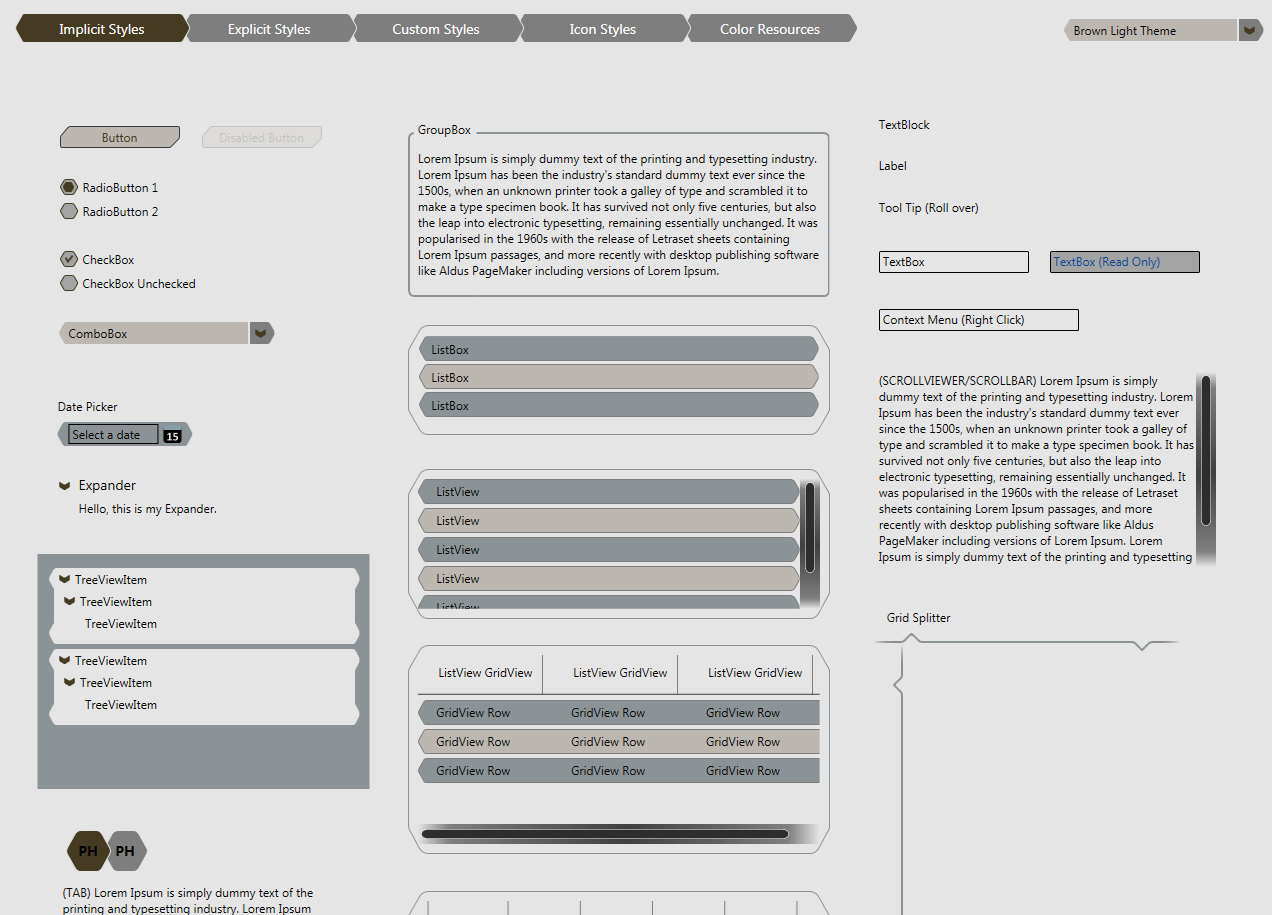Select the first PH hexagon tab

(x=88, y=851)
